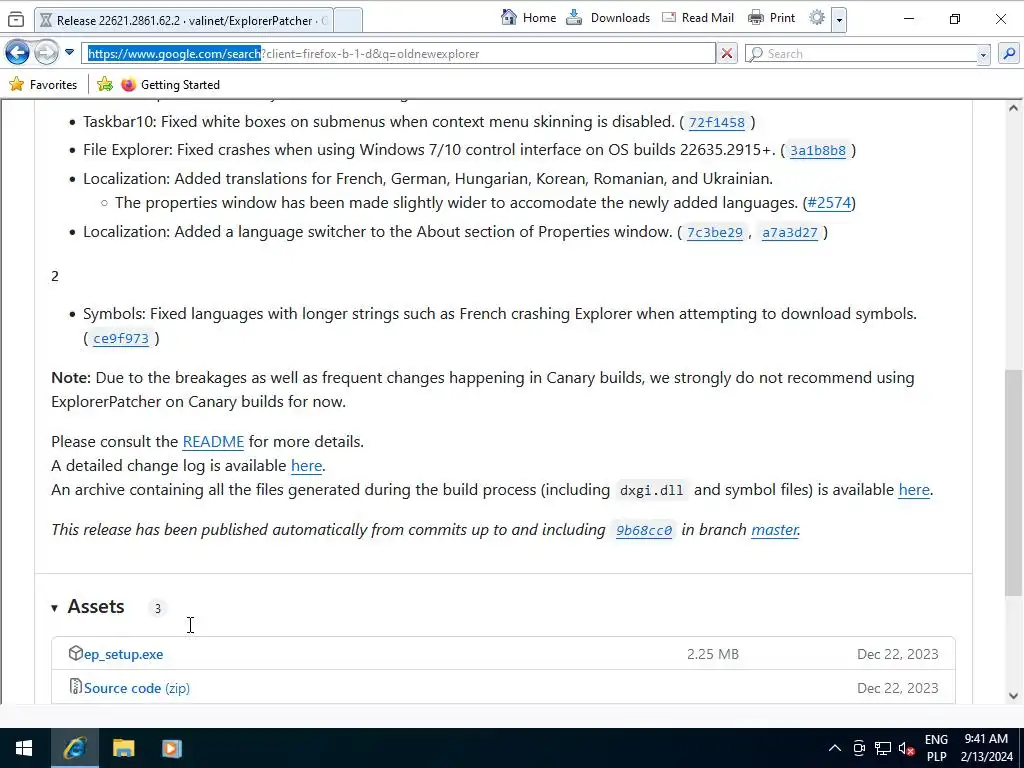Click 'Dec 22, 2023' in the Source code row
The height and width of the screenshot is (768, 1024).
pyautogui.click(x=897, y=688)
